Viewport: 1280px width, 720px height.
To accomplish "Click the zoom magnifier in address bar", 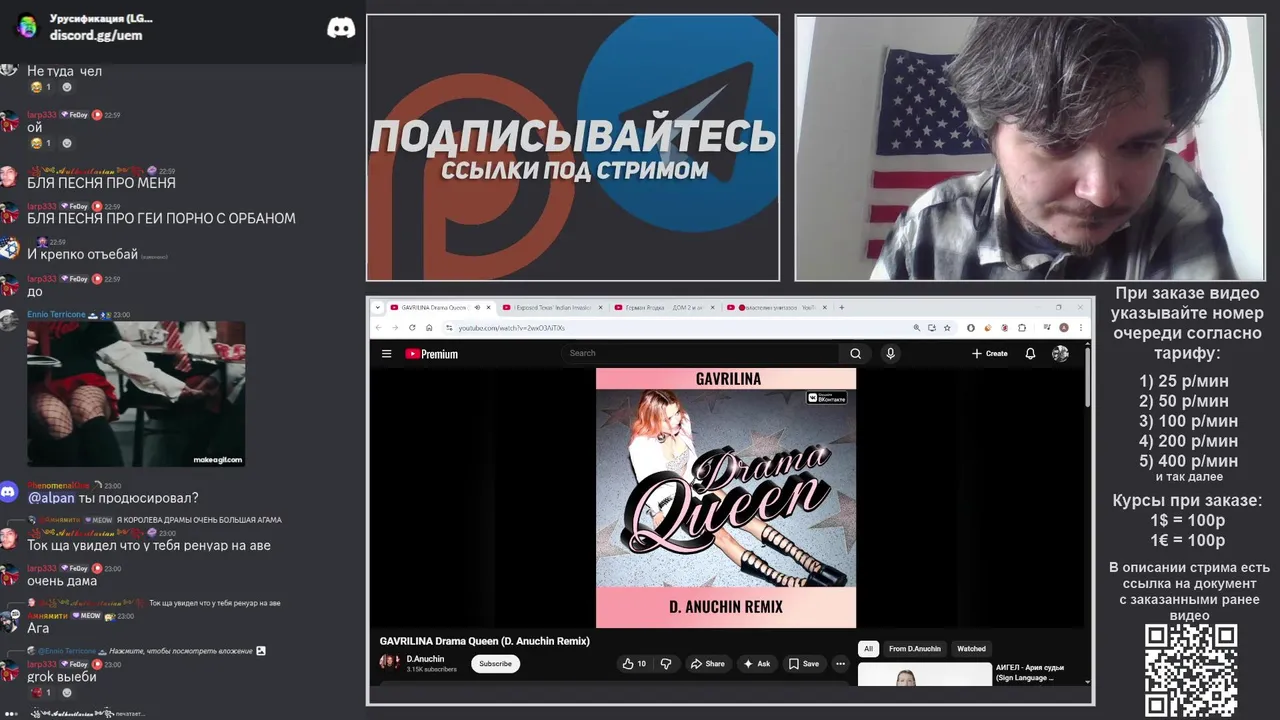I will pos(917,328).
